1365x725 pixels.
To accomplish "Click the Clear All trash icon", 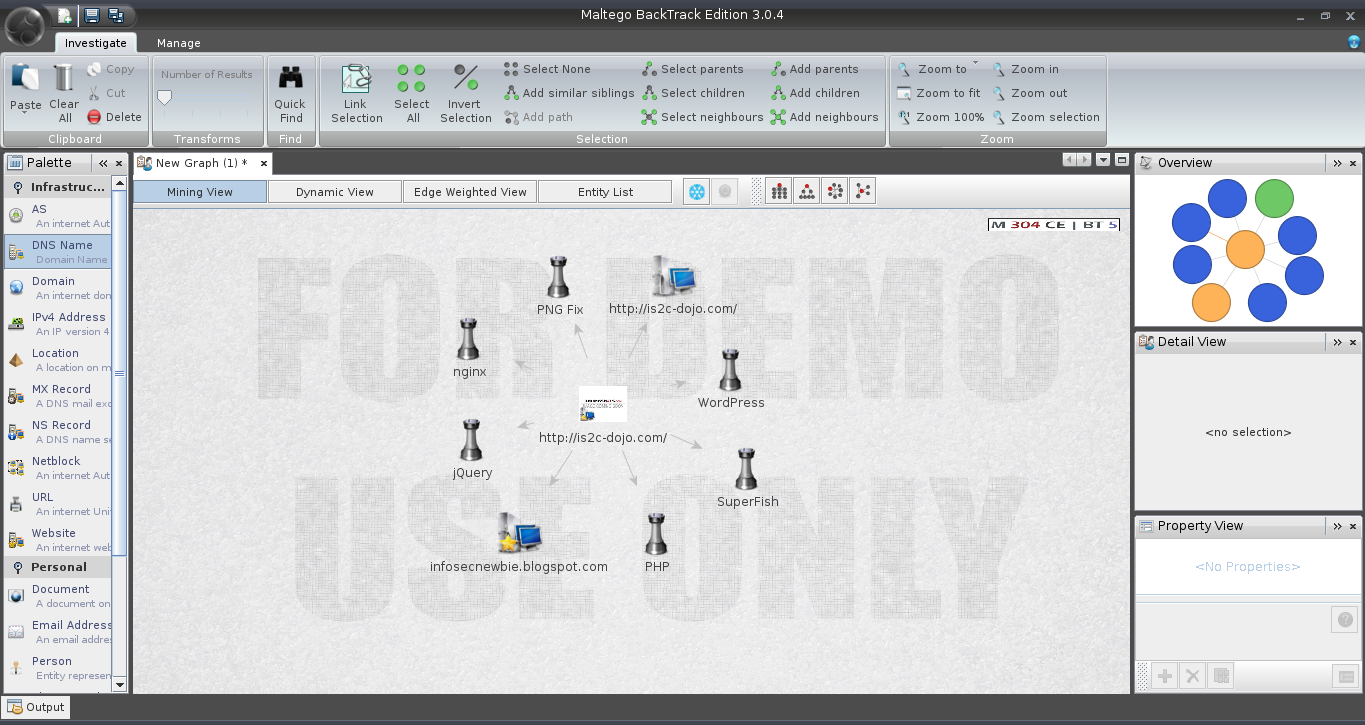I will click(64, 93).
